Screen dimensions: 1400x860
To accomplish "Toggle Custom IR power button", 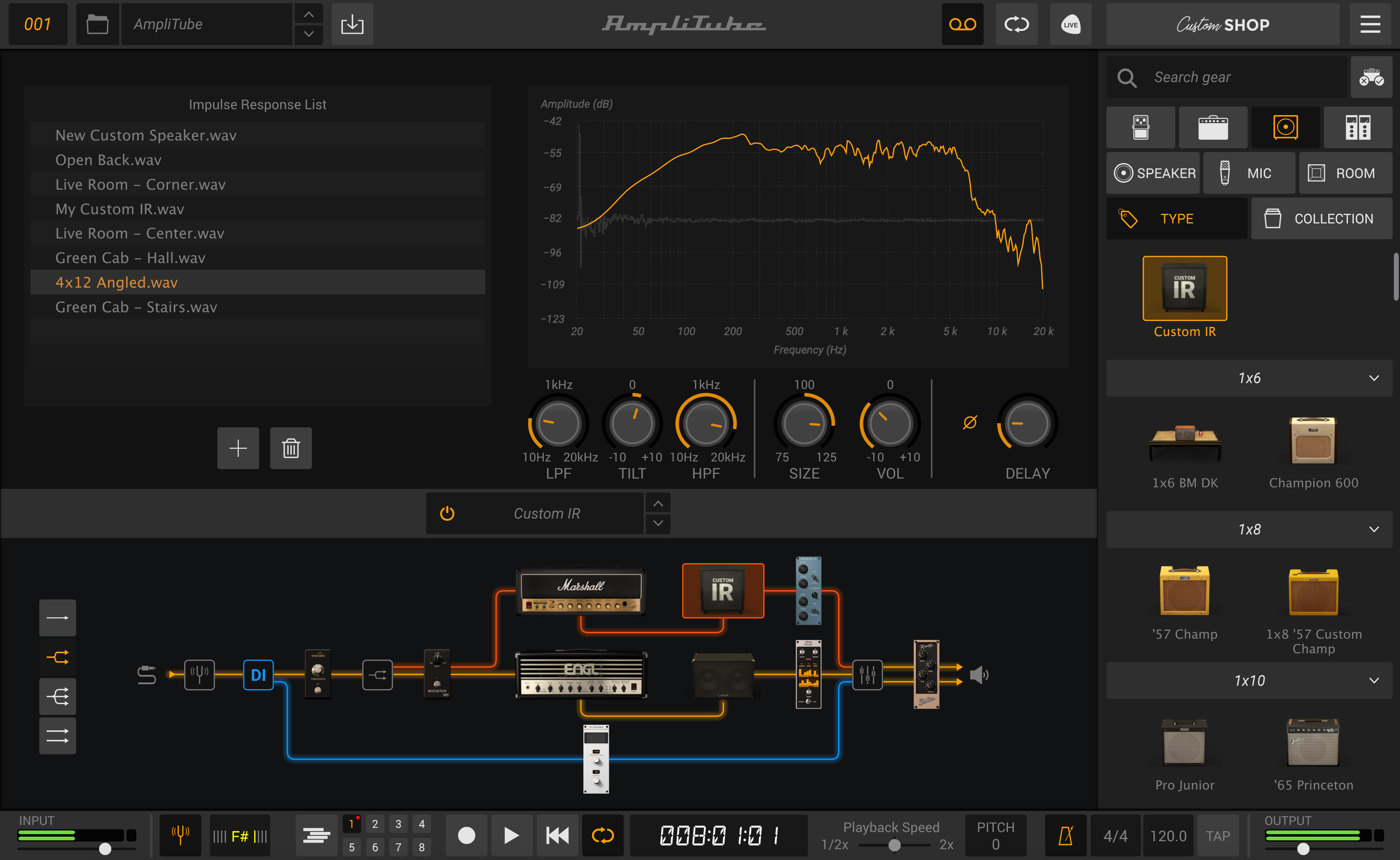I will [447, 514].
